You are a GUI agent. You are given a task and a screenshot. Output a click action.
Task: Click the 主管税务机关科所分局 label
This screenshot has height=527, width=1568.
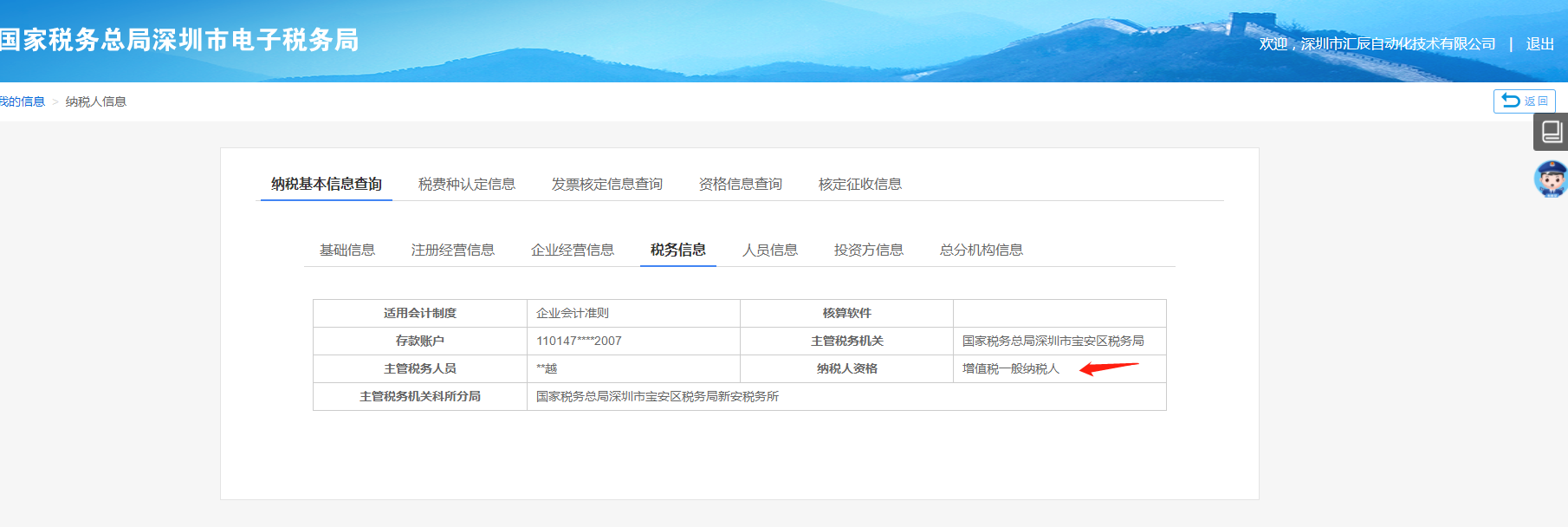pos(420,396)
